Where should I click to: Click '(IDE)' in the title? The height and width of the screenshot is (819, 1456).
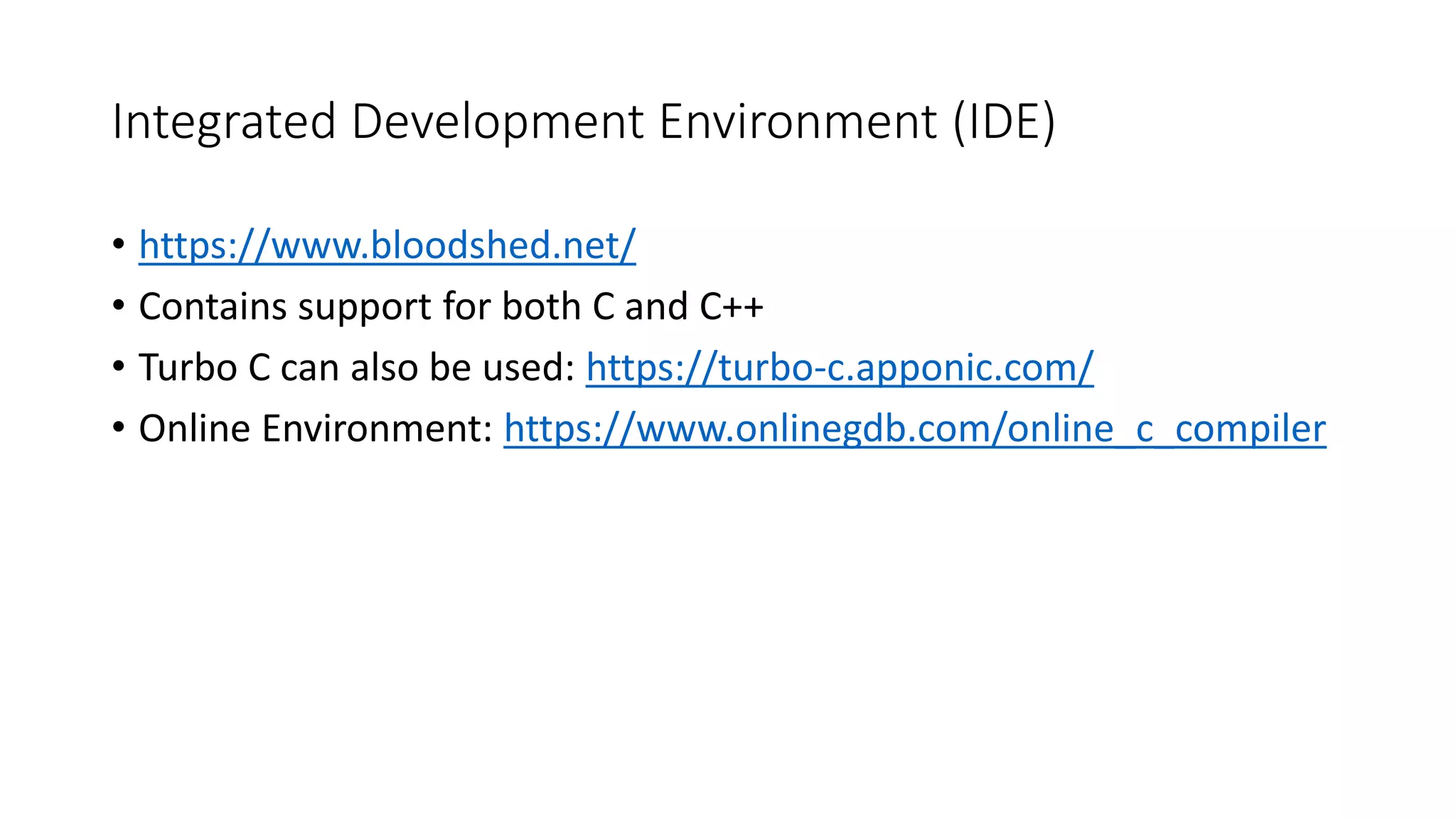pos(1005,122)
